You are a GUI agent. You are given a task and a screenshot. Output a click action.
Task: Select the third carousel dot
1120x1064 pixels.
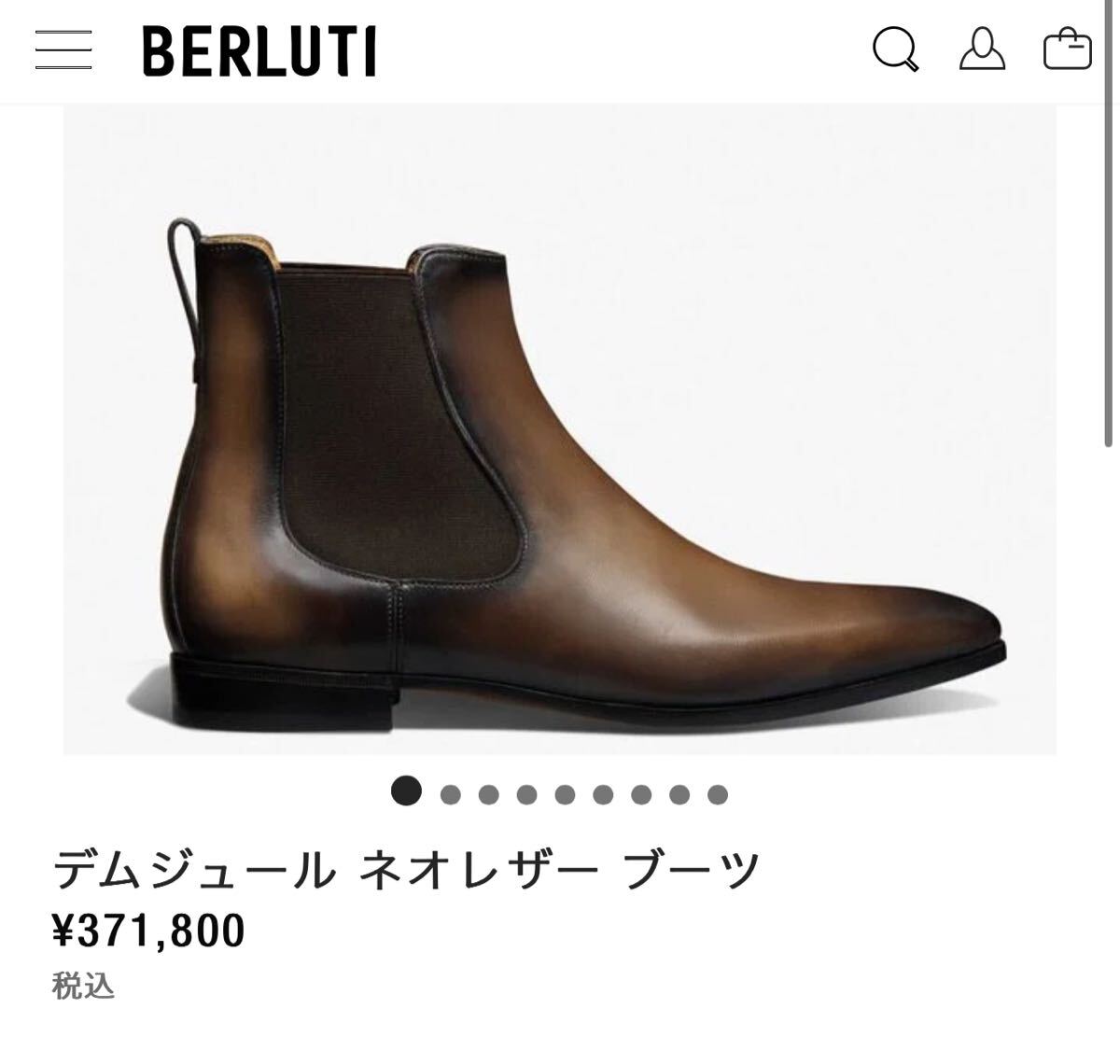pyautogui.click(x=489, y=794)
